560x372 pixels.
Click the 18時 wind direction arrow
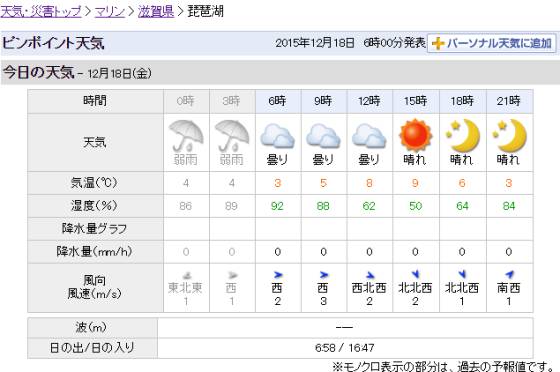(x=462, y=274)
